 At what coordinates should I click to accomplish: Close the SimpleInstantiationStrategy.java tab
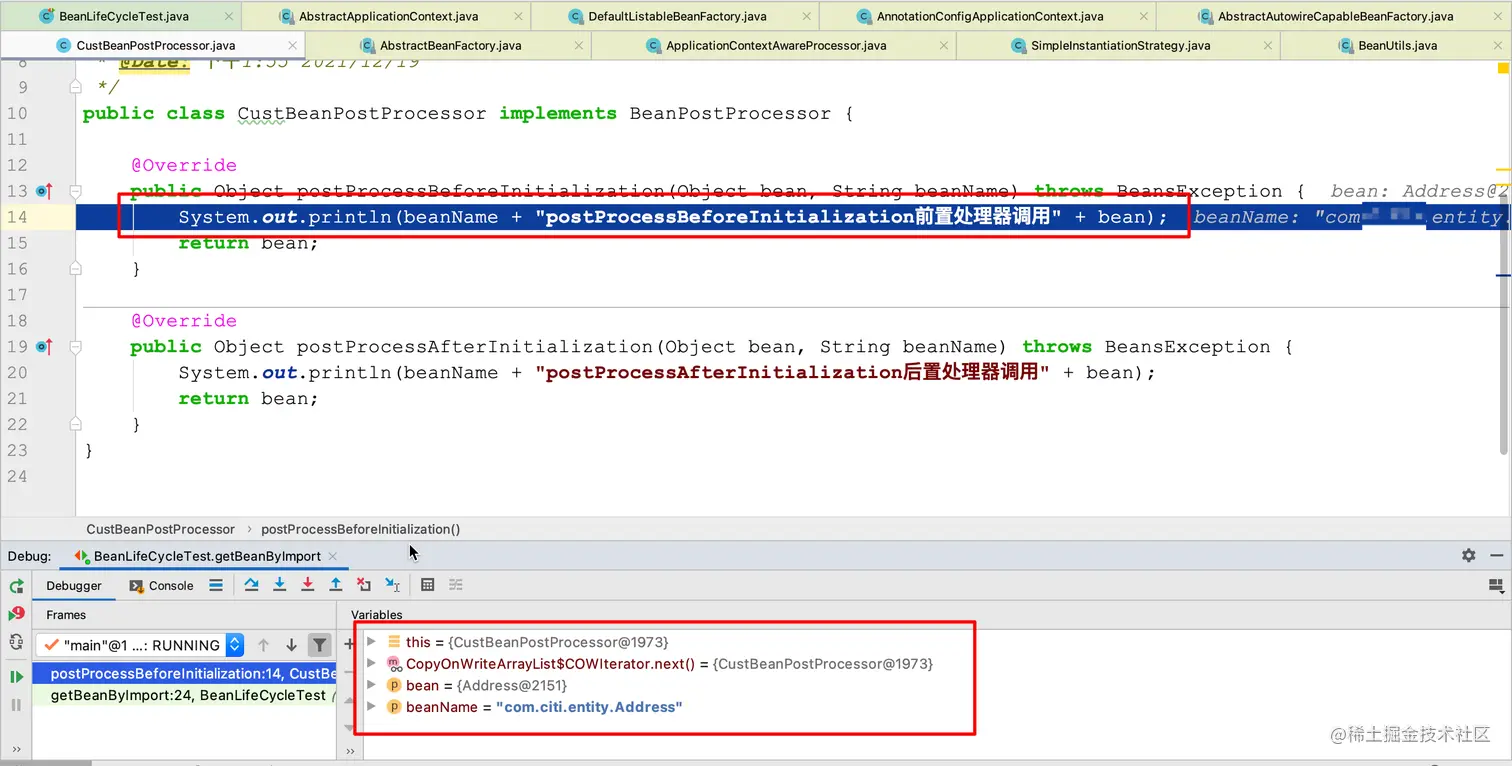pos(1268,45)
